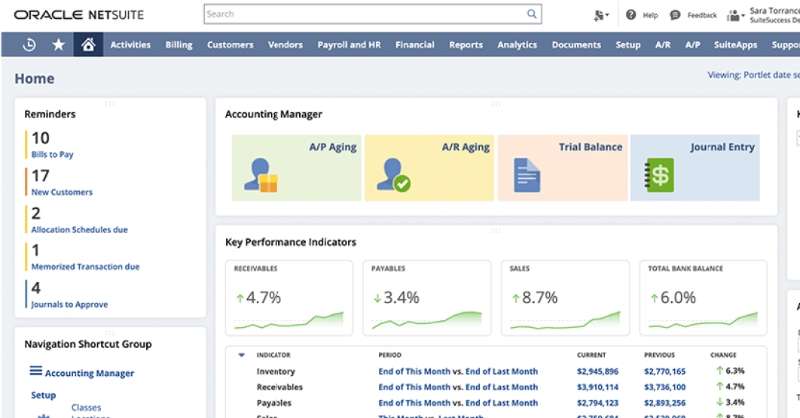Open Journals to Approve reminder
Image resolution: width=800 pixels, height=418 pixels.
(x=69, y=304)
